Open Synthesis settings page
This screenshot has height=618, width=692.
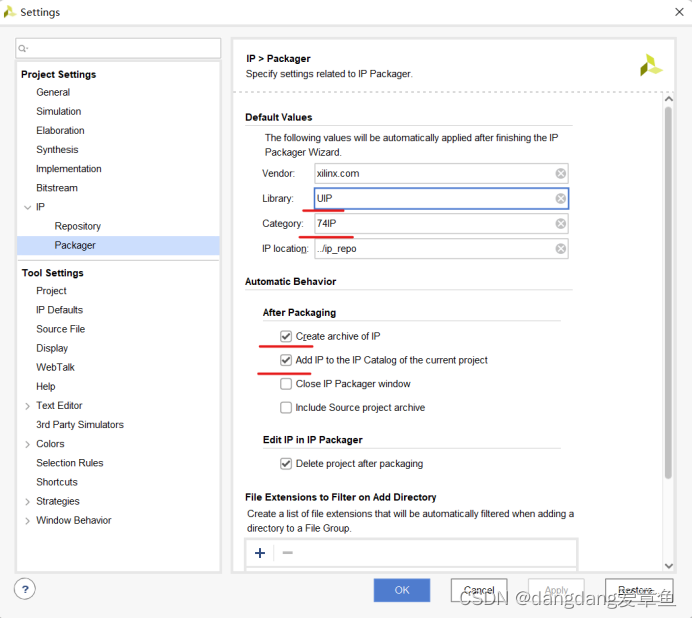tap(57, 150)
